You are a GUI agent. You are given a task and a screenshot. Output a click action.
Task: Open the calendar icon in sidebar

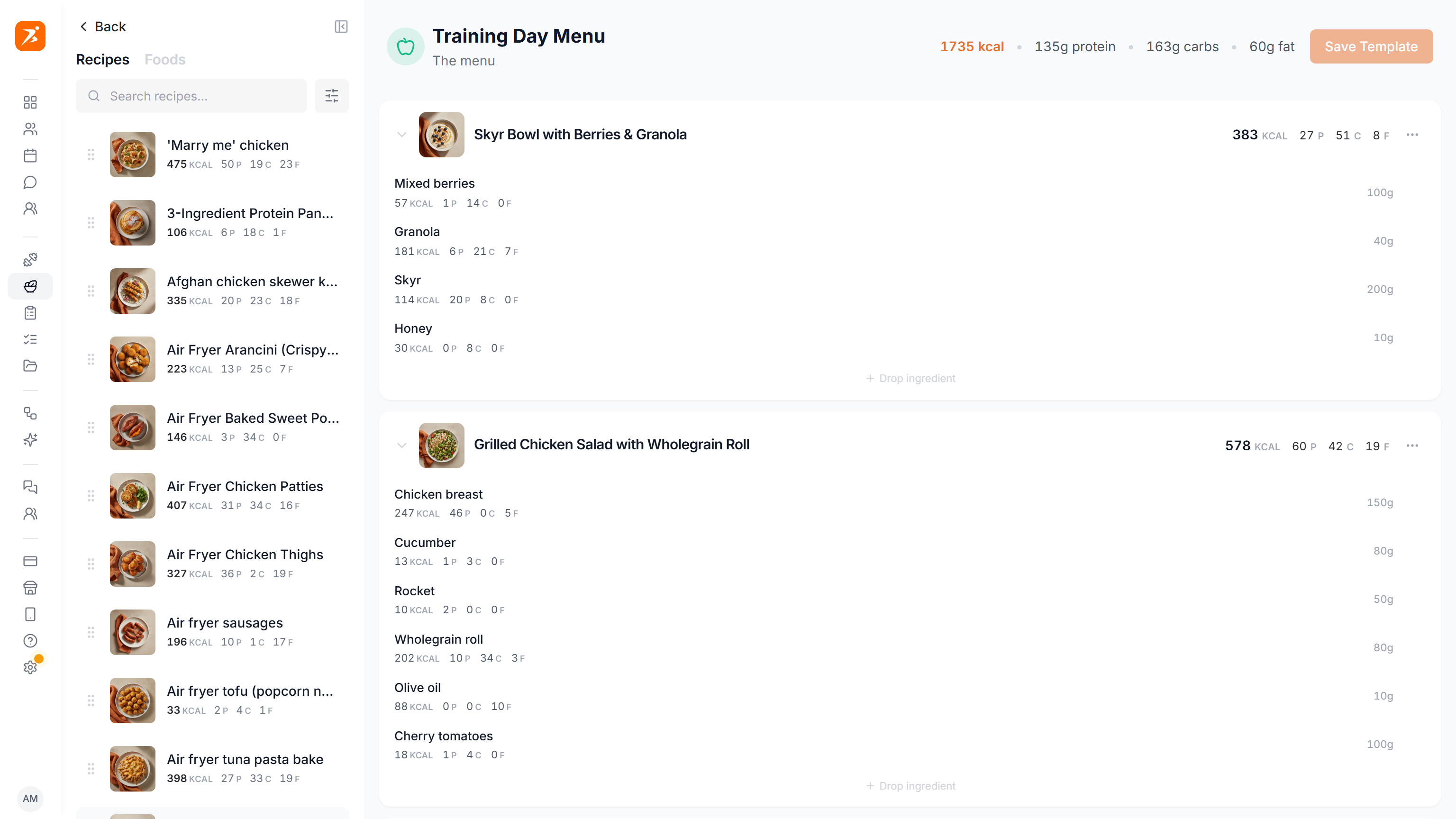[30, 155]
